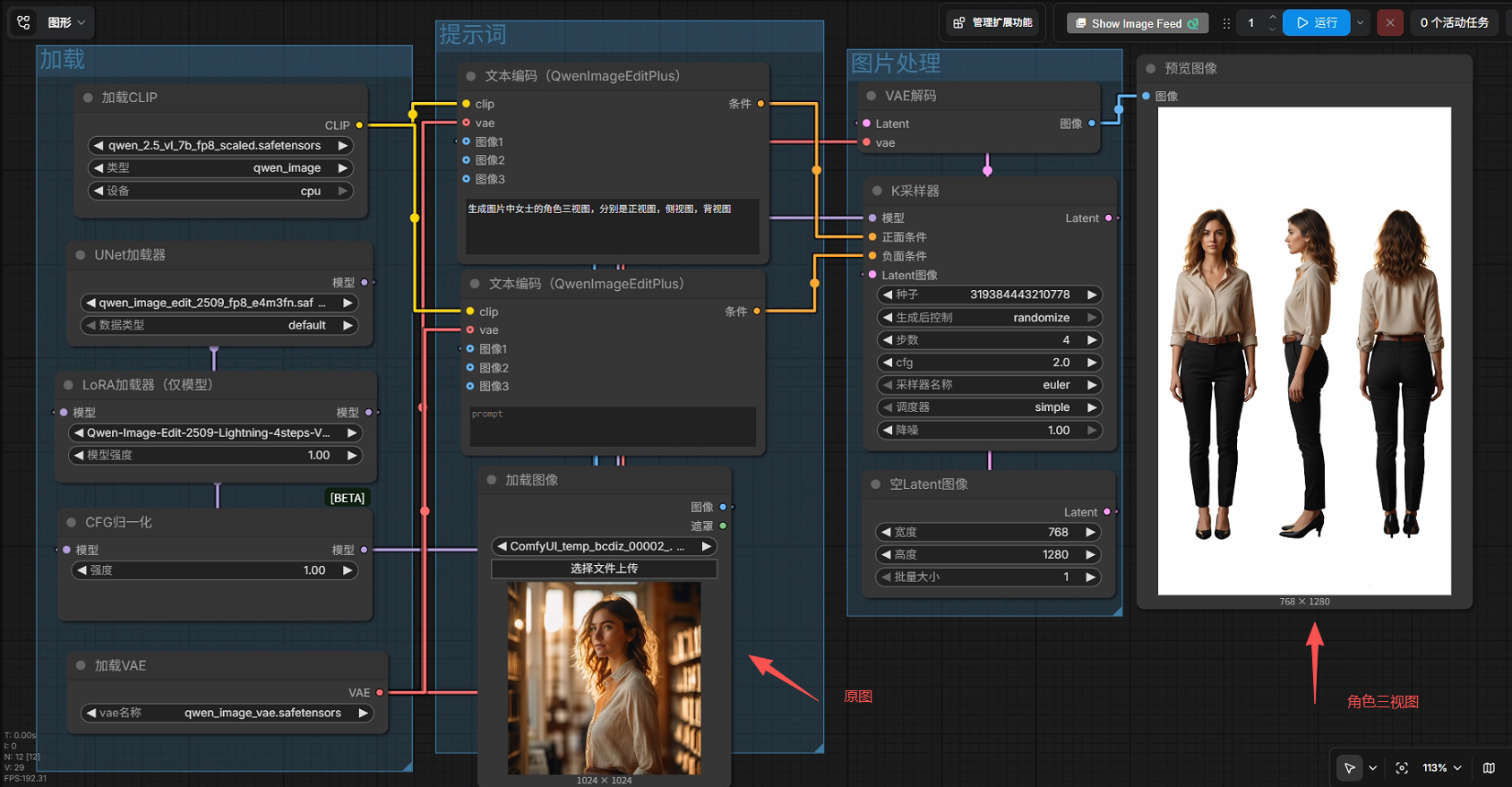Screen dimensions: 1512x787
Task: Click the fit view icon
Action: click(1402, 768)
